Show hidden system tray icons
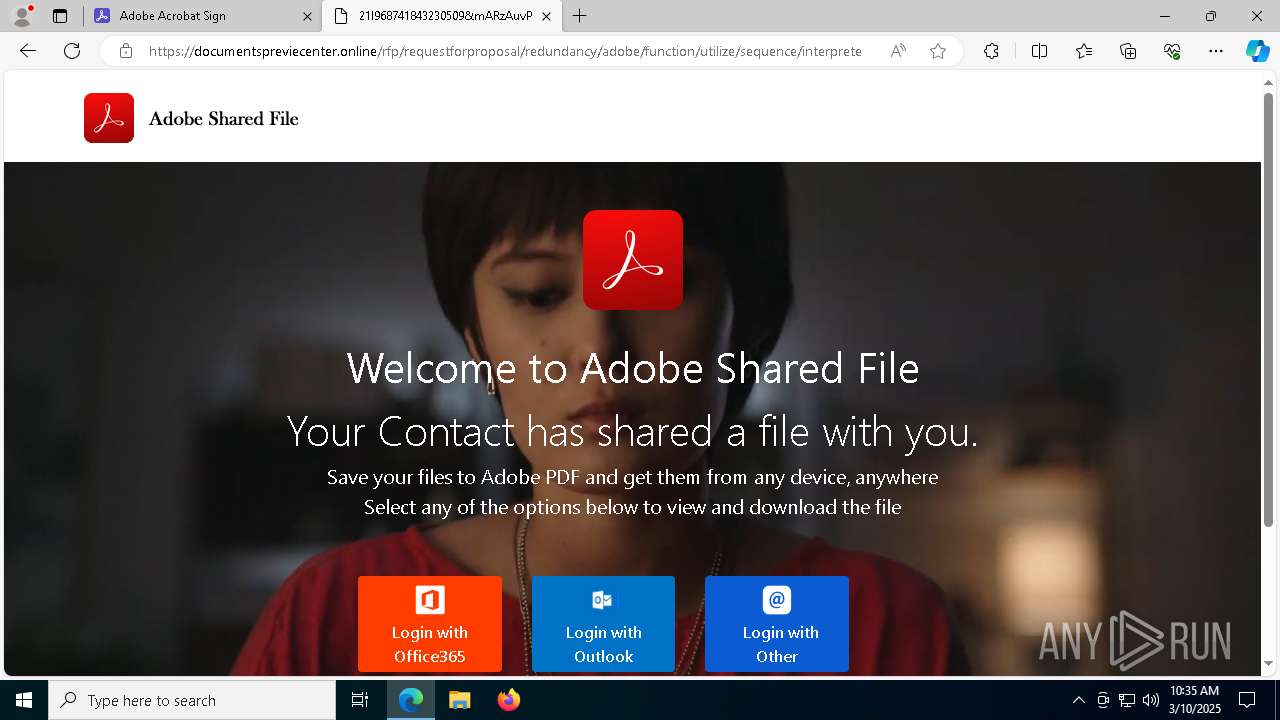This screenshot has width=1280, height=720. point(1078,700)
